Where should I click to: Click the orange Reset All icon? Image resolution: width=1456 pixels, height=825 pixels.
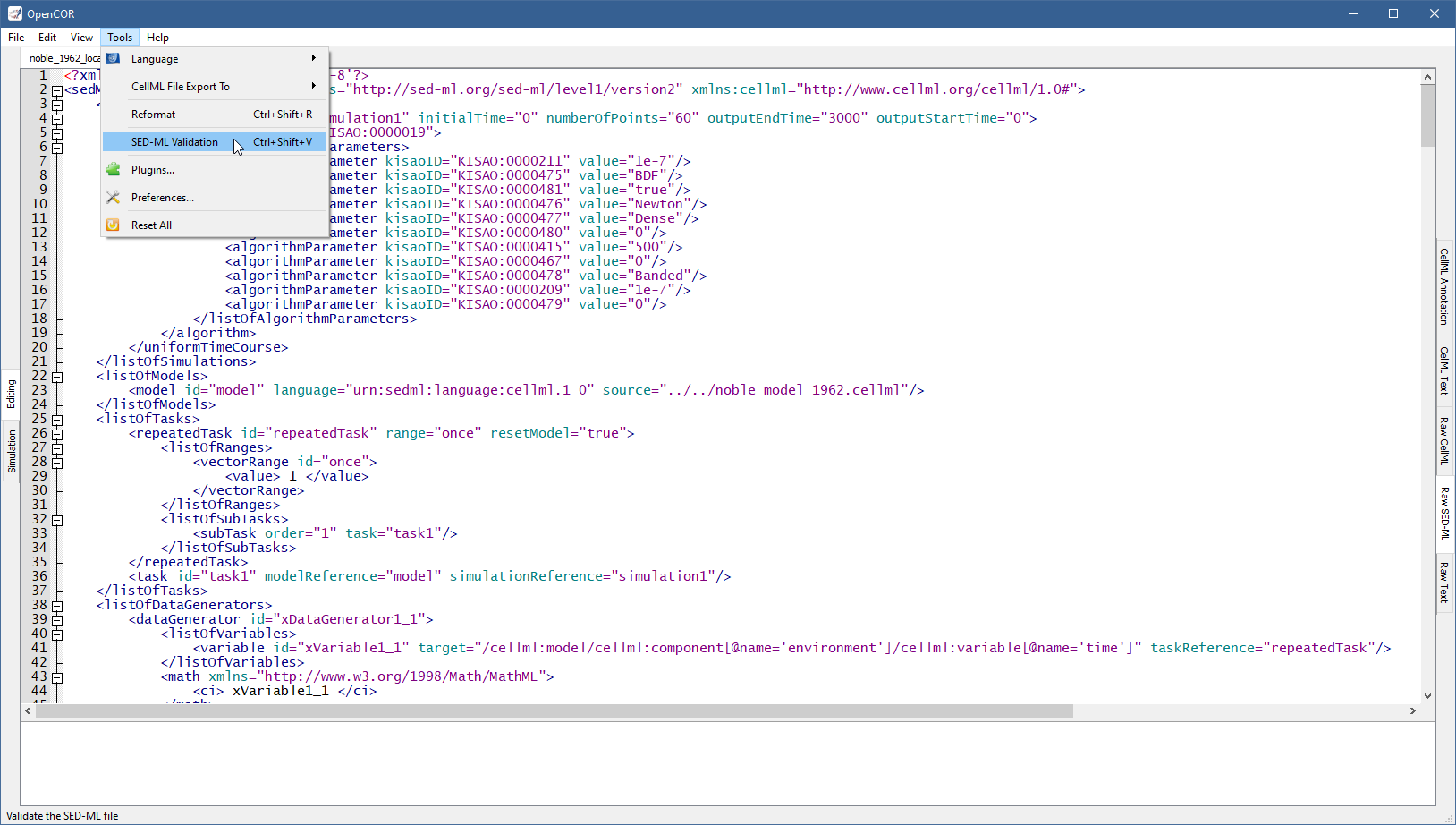113,225
